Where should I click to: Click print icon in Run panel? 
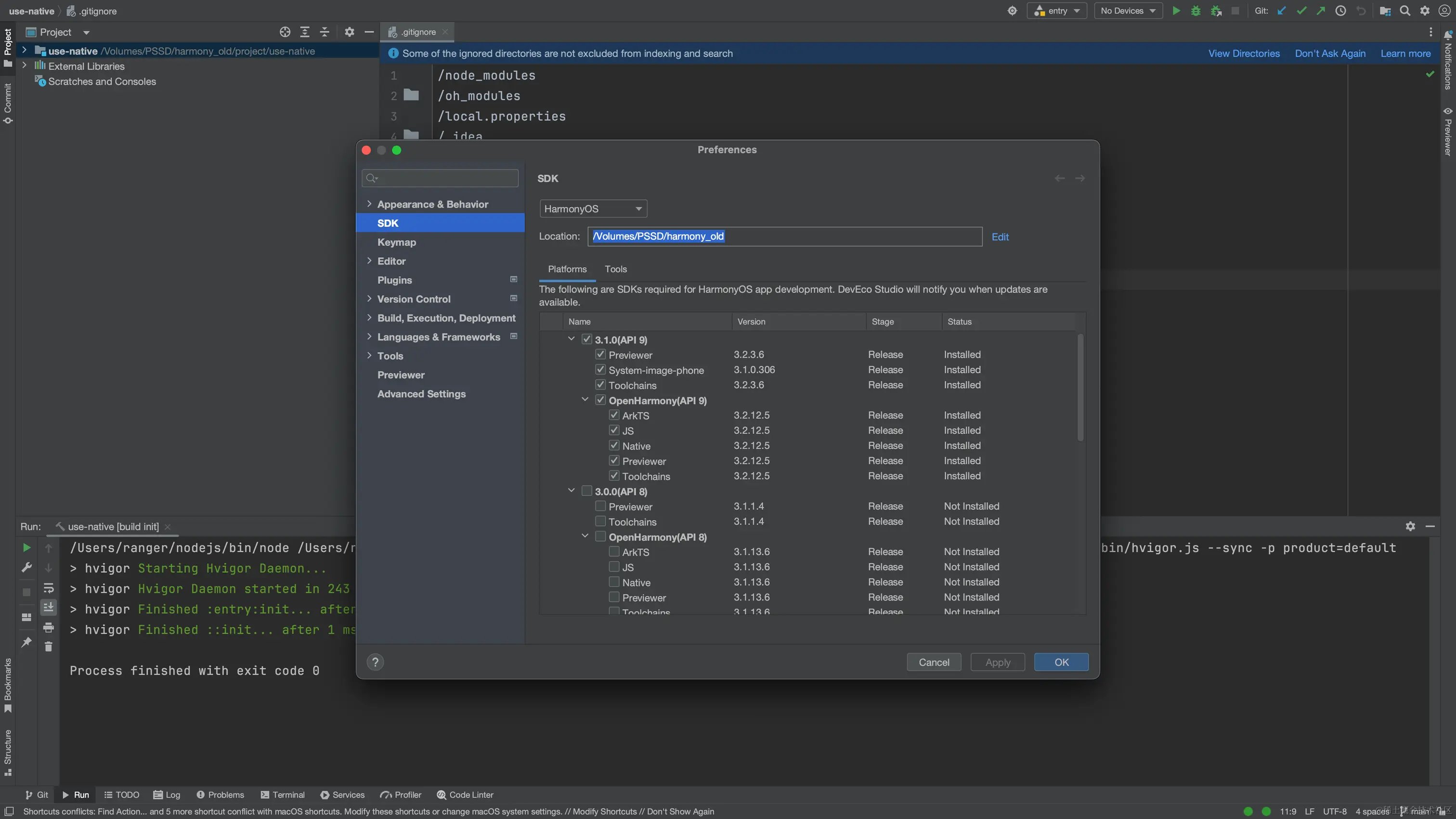49,627
